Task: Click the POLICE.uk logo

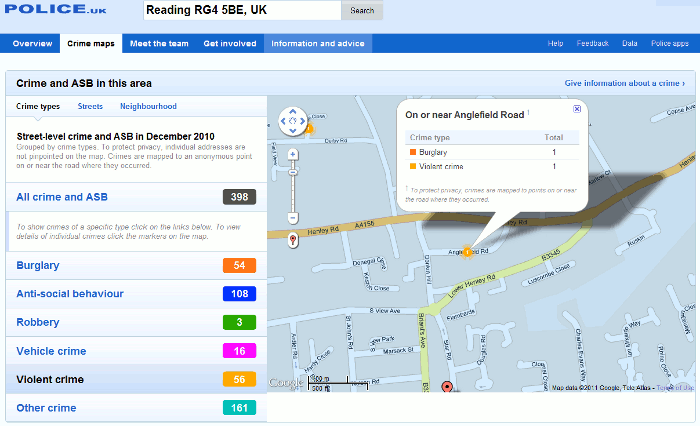Action: [x=56, y=9]
